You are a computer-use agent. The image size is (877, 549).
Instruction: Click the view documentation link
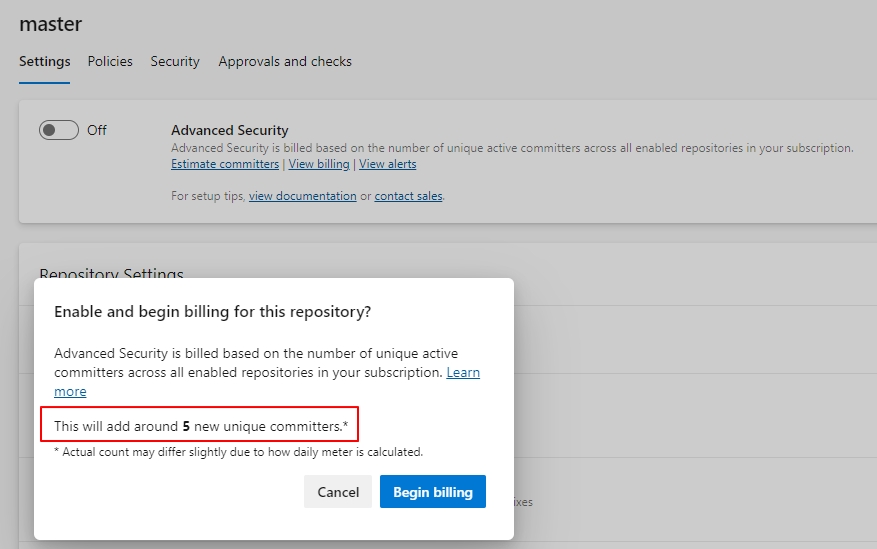pyautogui.click(x=303, y=196)
